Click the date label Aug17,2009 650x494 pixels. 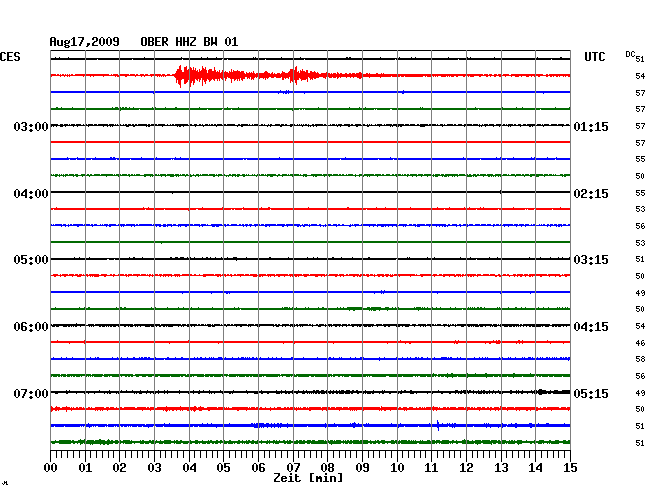85,42
